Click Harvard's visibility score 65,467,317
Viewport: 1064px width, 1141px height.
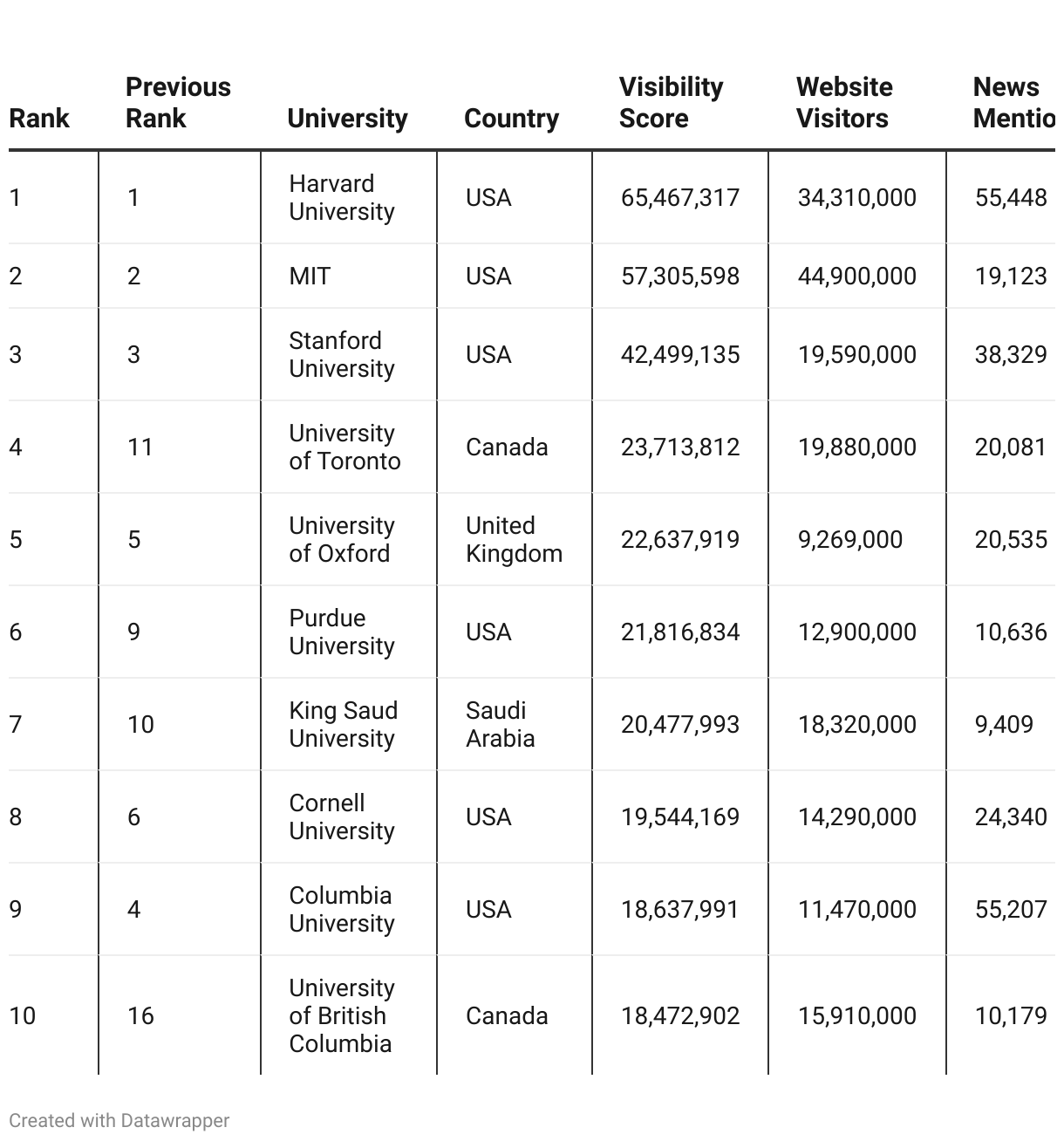(680, 198)
